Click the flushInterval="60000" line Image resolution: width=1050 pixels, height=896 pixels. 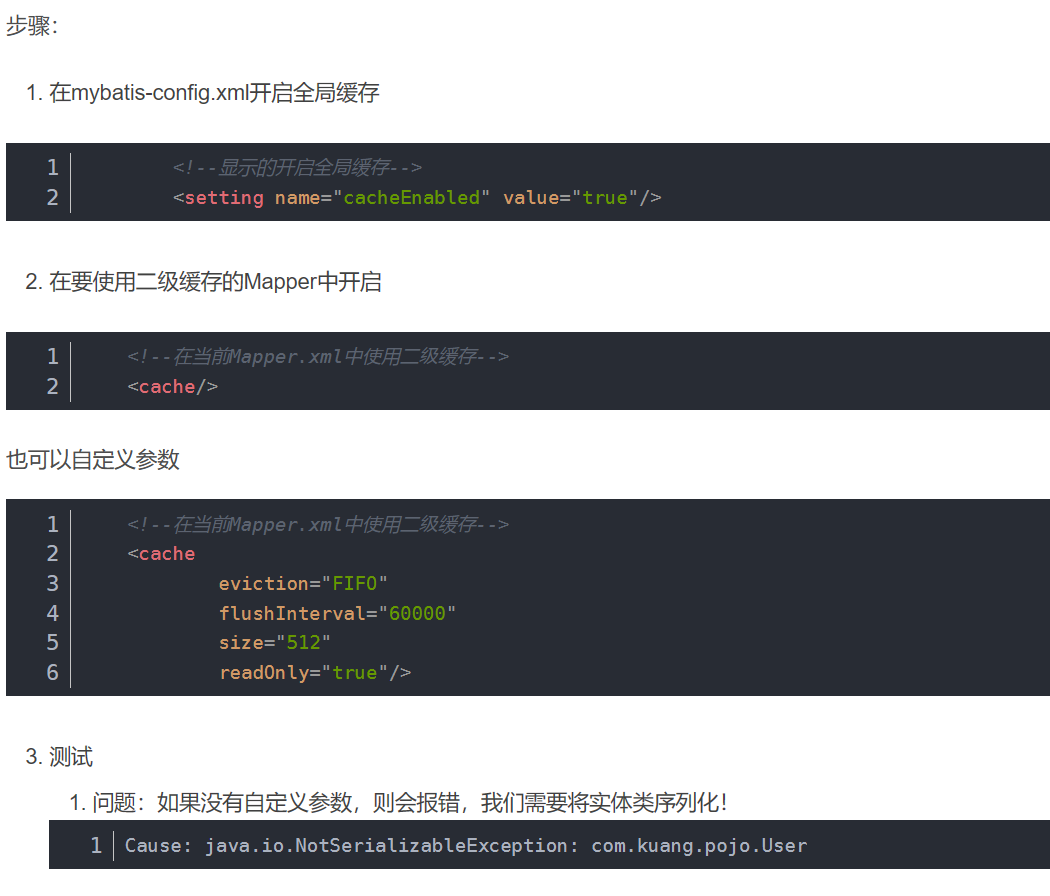[x=338, y=613]
